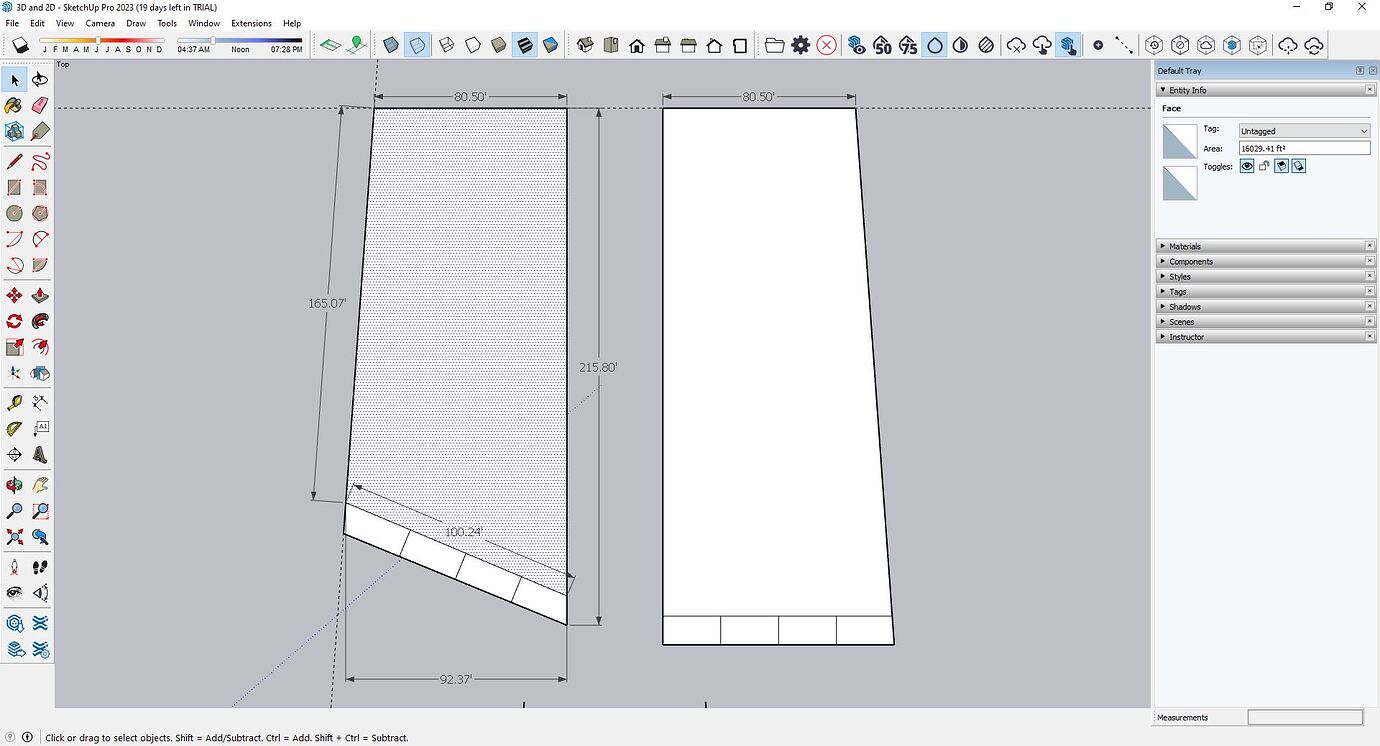This screenshot has height=746, width=1380.
Task: Toggle the lock on the selected face
Action: (x=1263, y=166)
